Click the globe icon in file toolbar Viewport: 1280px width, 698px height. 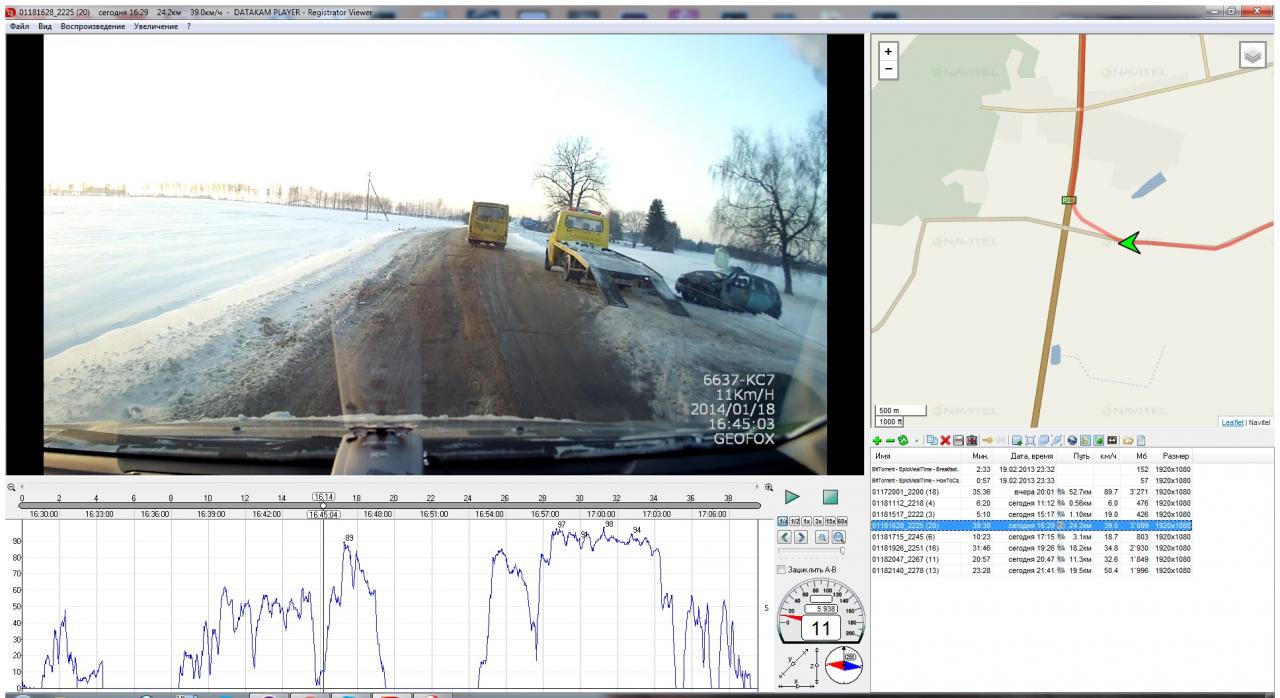[x=1071, y=440]
